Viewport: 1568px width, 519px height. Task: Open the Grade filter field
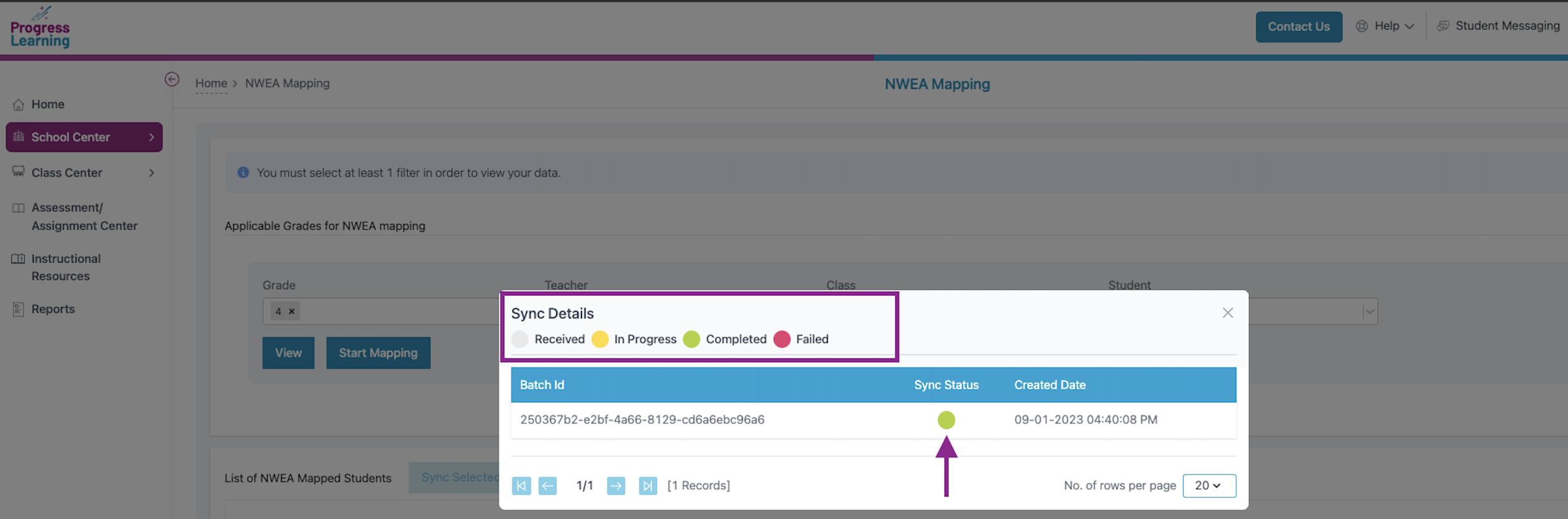click(x=381, y=312)
